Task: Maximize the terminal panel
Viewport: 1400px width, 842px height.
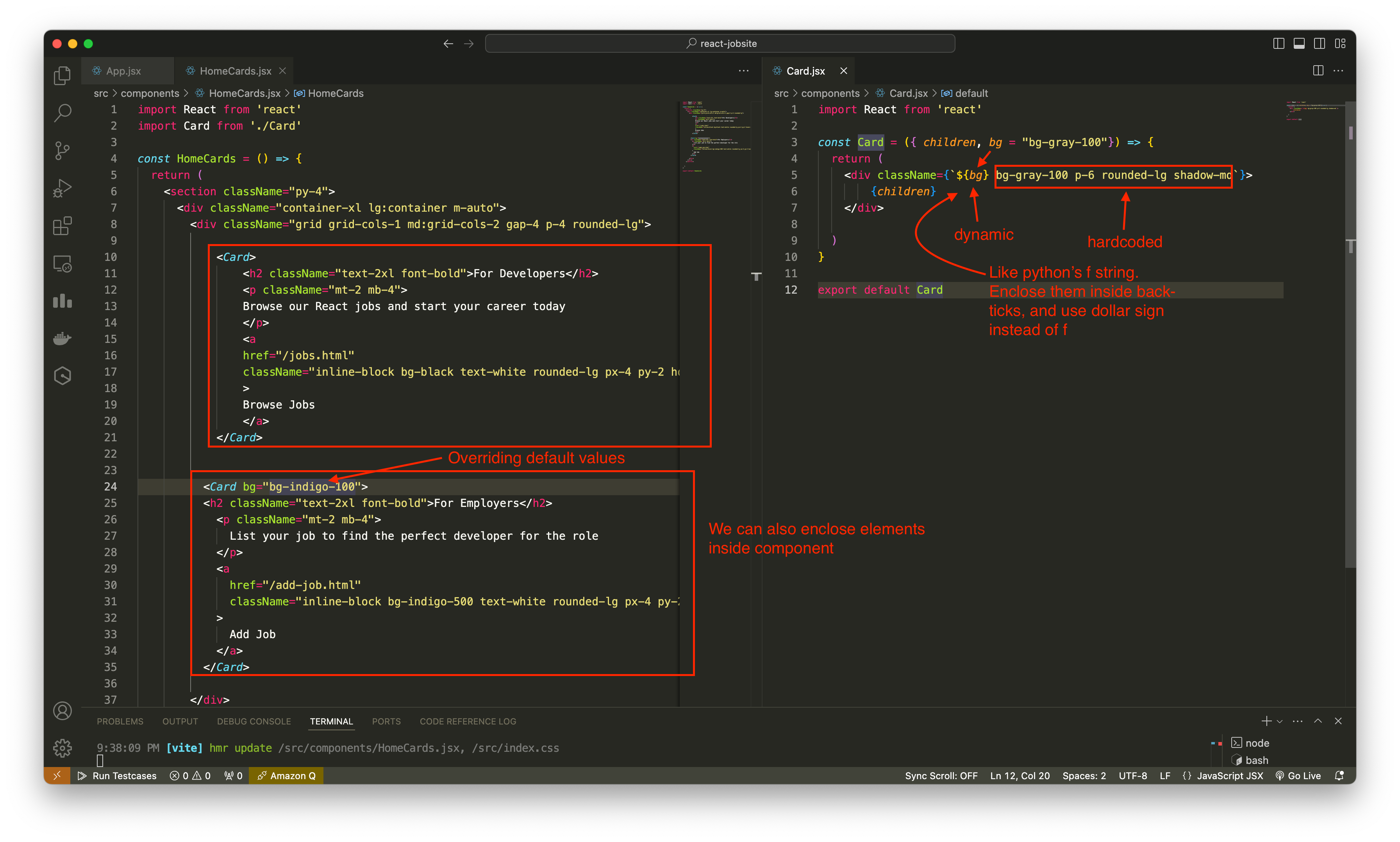Action: coord(1318,721)
